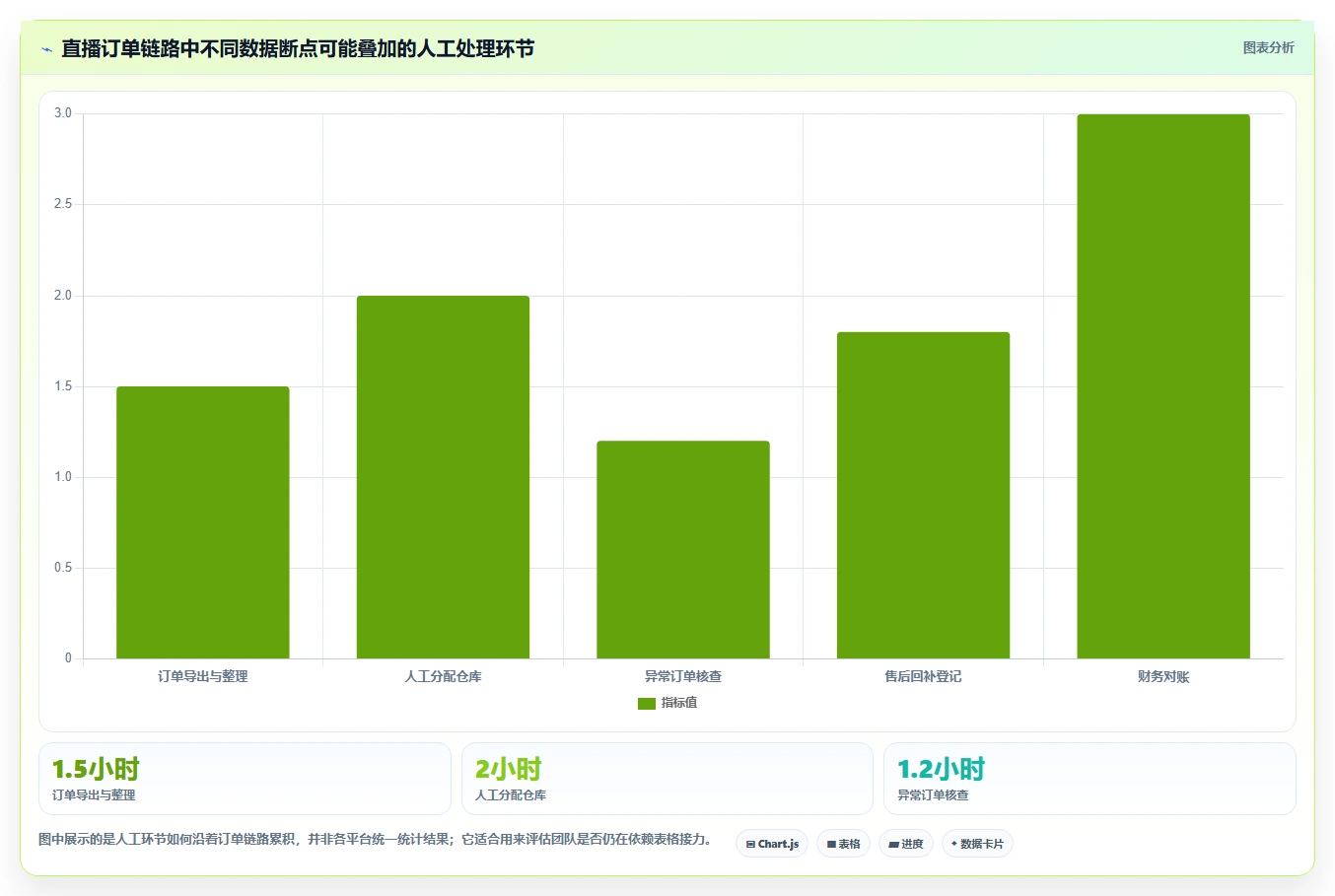Screen dimensions: 1335x896
Task: Click the 0.5 y-axis tick label
Action: click(63, 568)
